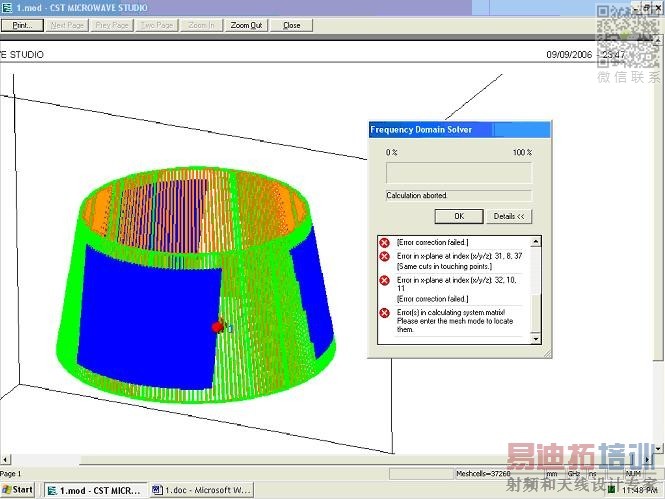Screen dimensions: 665x499
Task: Click the taskbar clock showing 11:48 PM
Action: (x=640, y=490)
